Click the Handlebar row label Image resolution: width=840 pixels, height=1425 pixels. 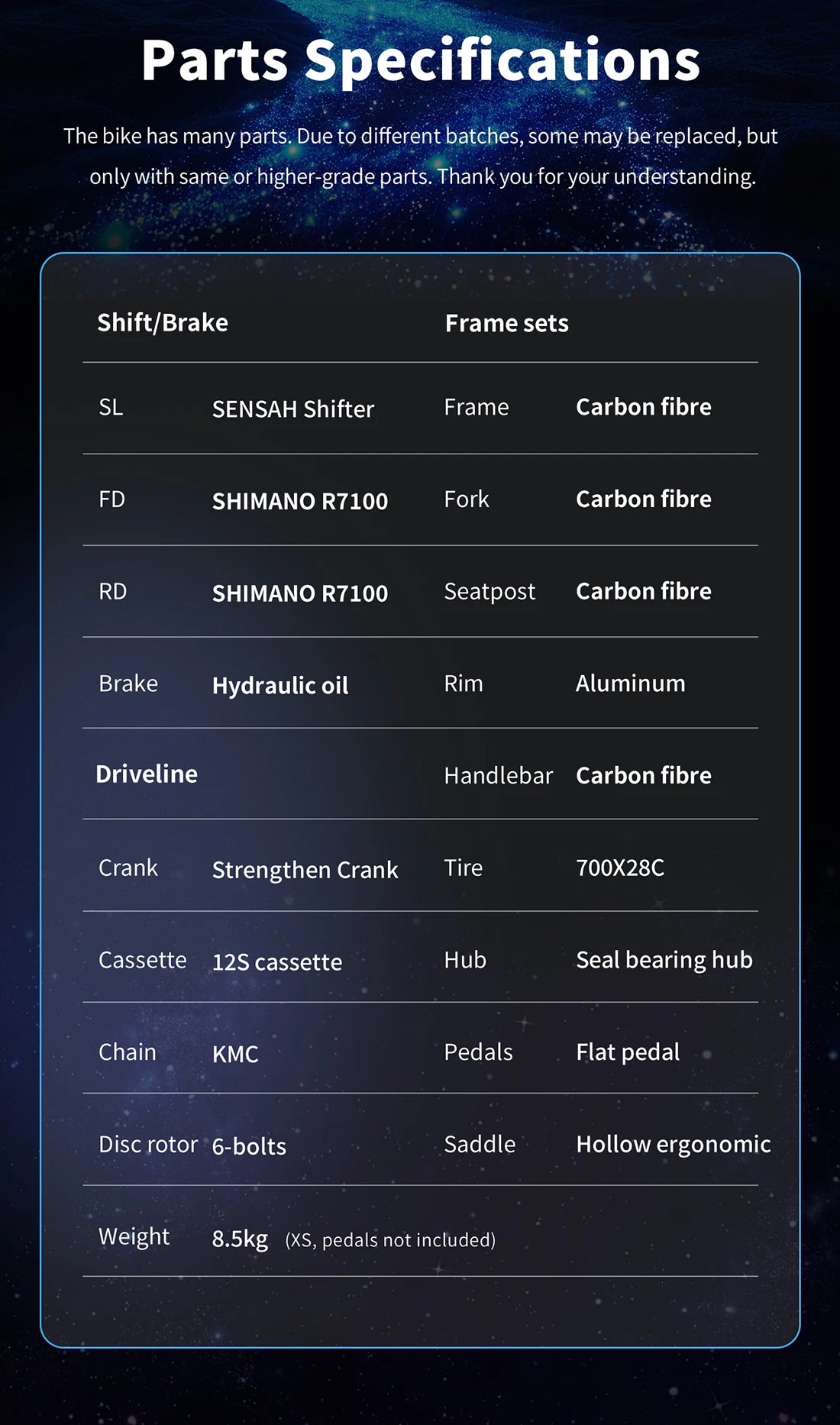498,776
